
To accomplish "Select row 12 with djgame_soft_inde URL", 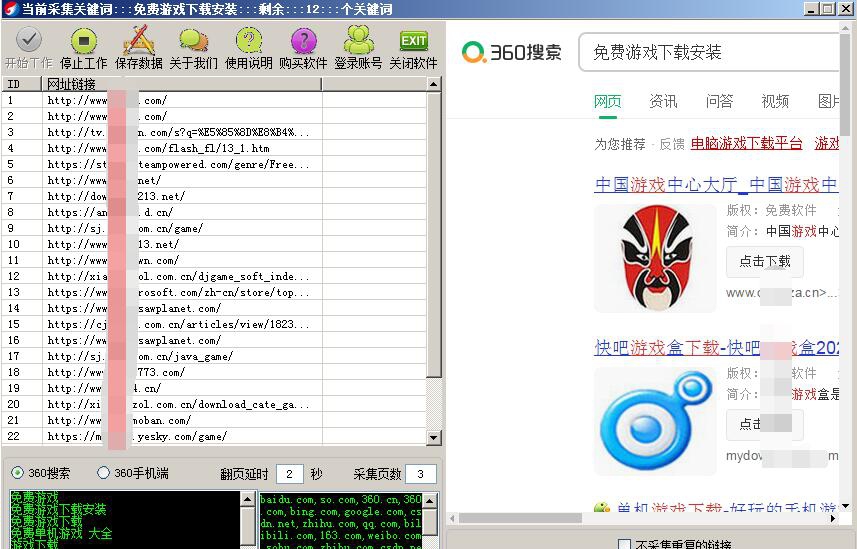I will tap(214, 276).
